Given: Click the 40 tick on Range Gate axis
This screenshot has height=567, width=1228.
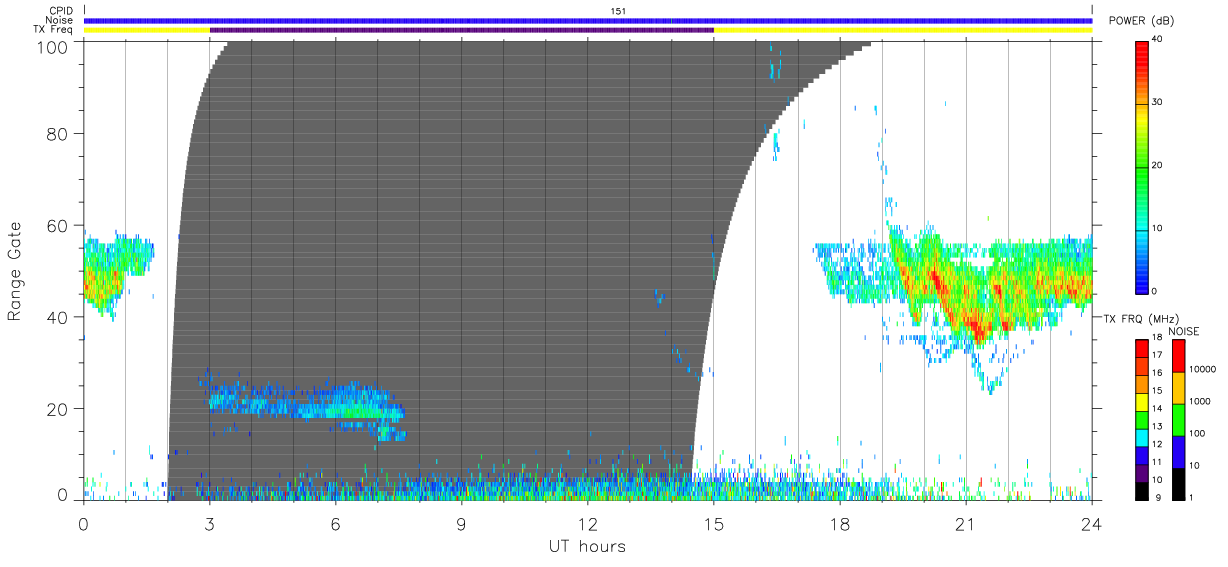Looking at the screenshot, I should pos(56,317).
